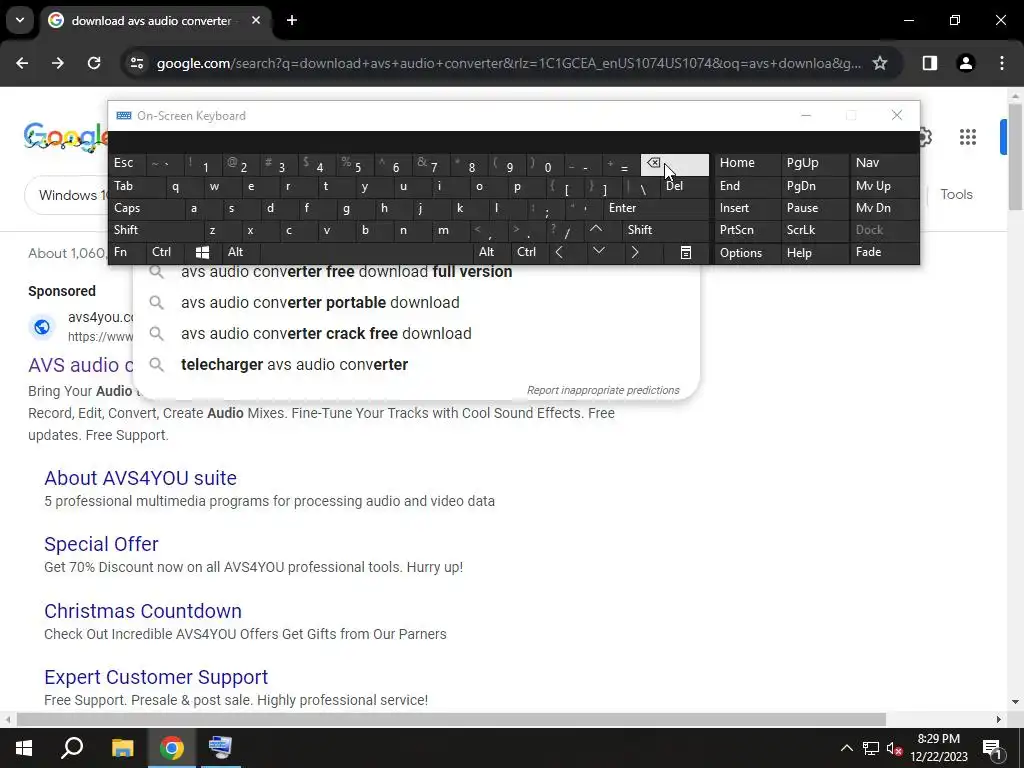The width and height of the screenshot is (1024, 768).
Task: Toggle left Ctrl key on keyboard
Action: pyautogui.click(x=166, y=252)
